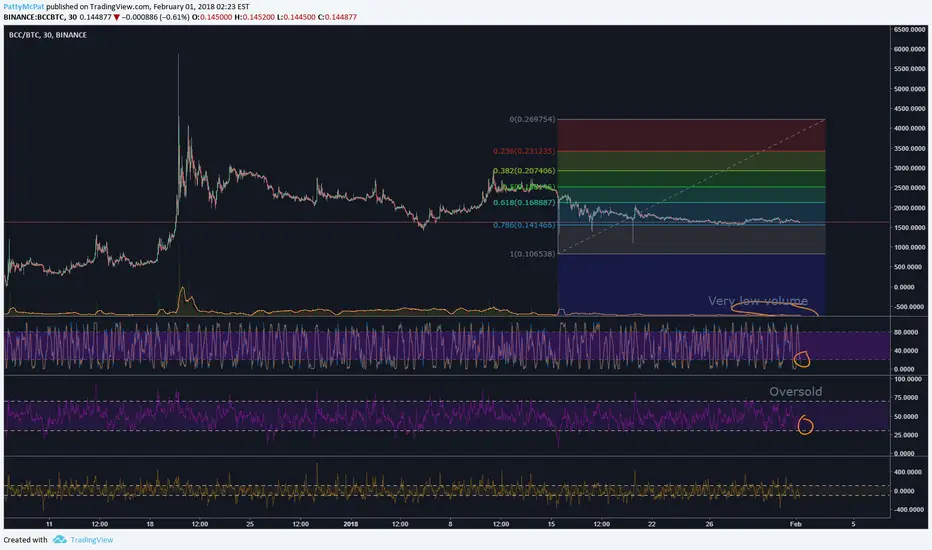Click the TradingView cloud logo icon
This screenshot has width=932, height=550.
pos(59,539)
